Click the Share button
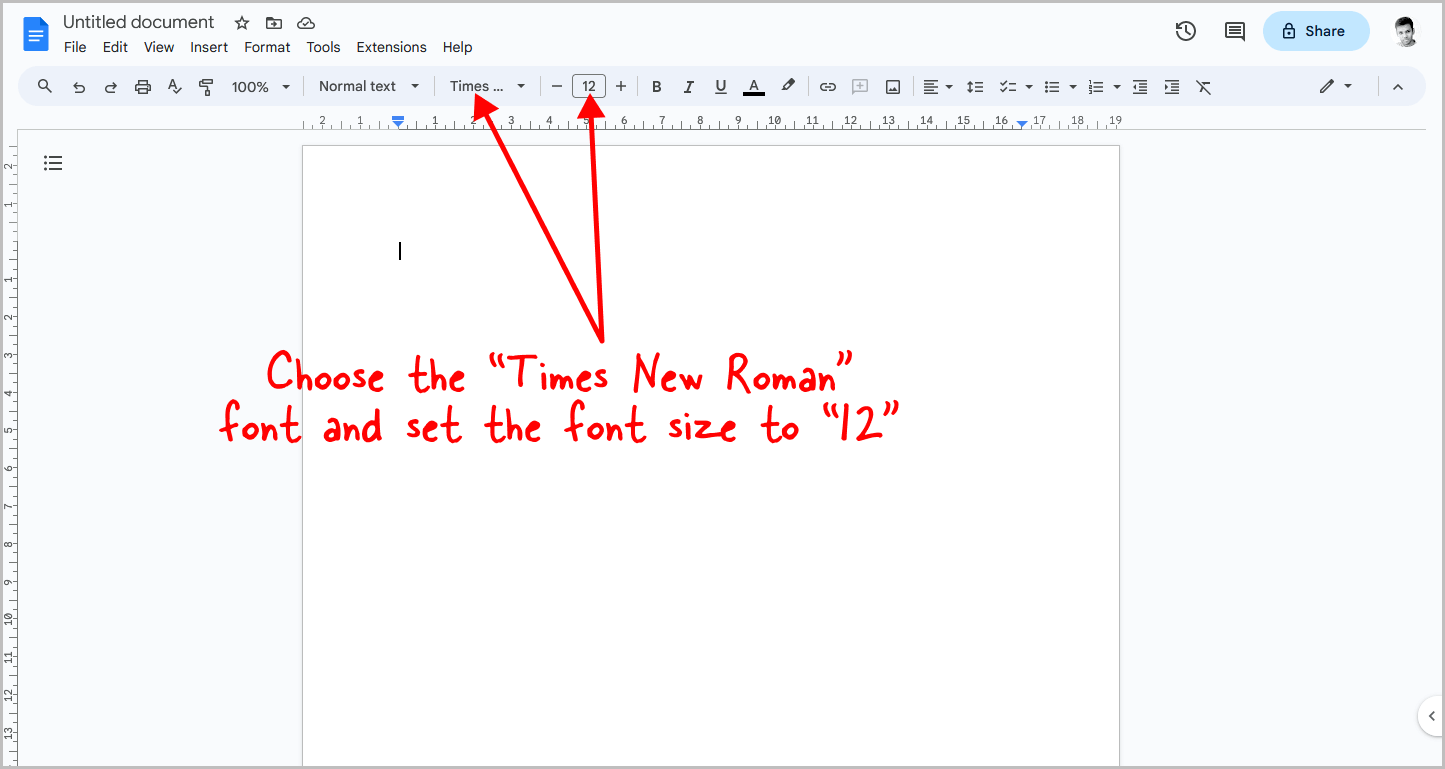Image resolution: width=1445 pixels, height=769 pixels. (1315, 31)
